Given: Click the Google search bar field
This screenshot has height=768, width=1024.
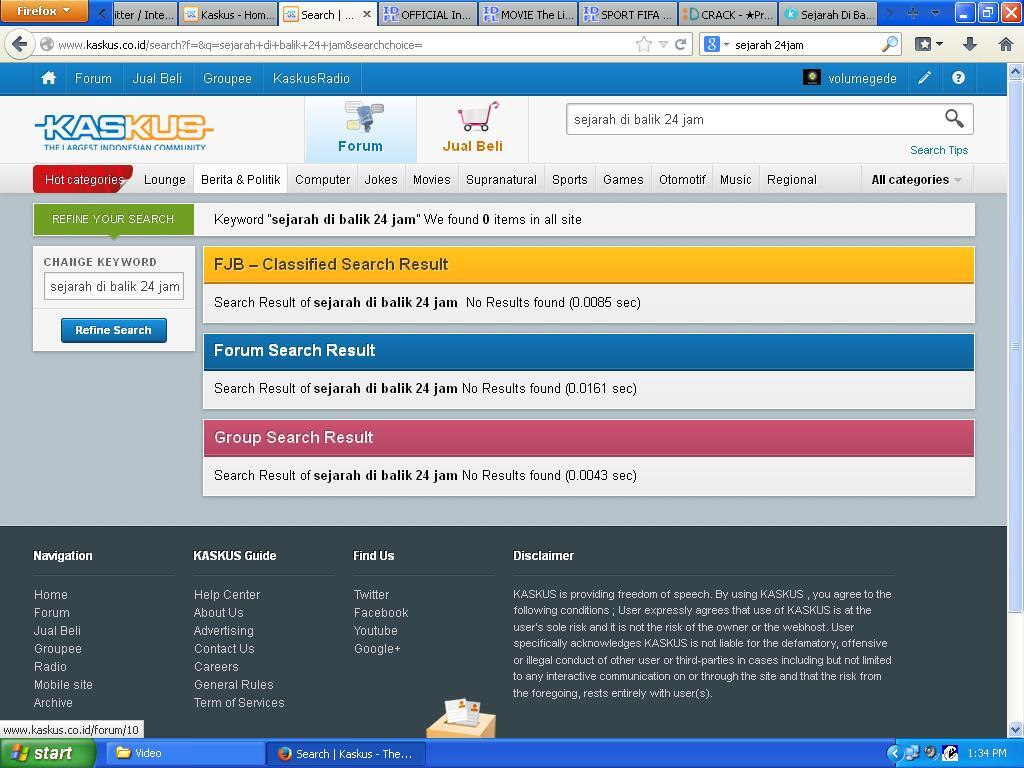Looking at the screenshot, I should 807,44.
